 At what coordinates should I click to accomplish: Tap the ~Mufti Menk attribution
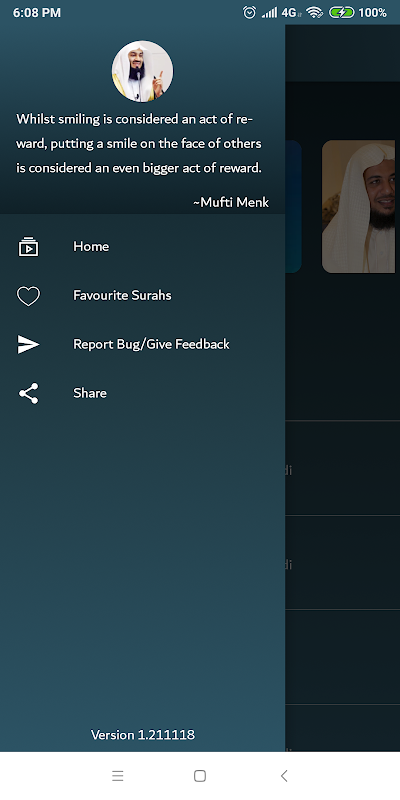[231, 203]
